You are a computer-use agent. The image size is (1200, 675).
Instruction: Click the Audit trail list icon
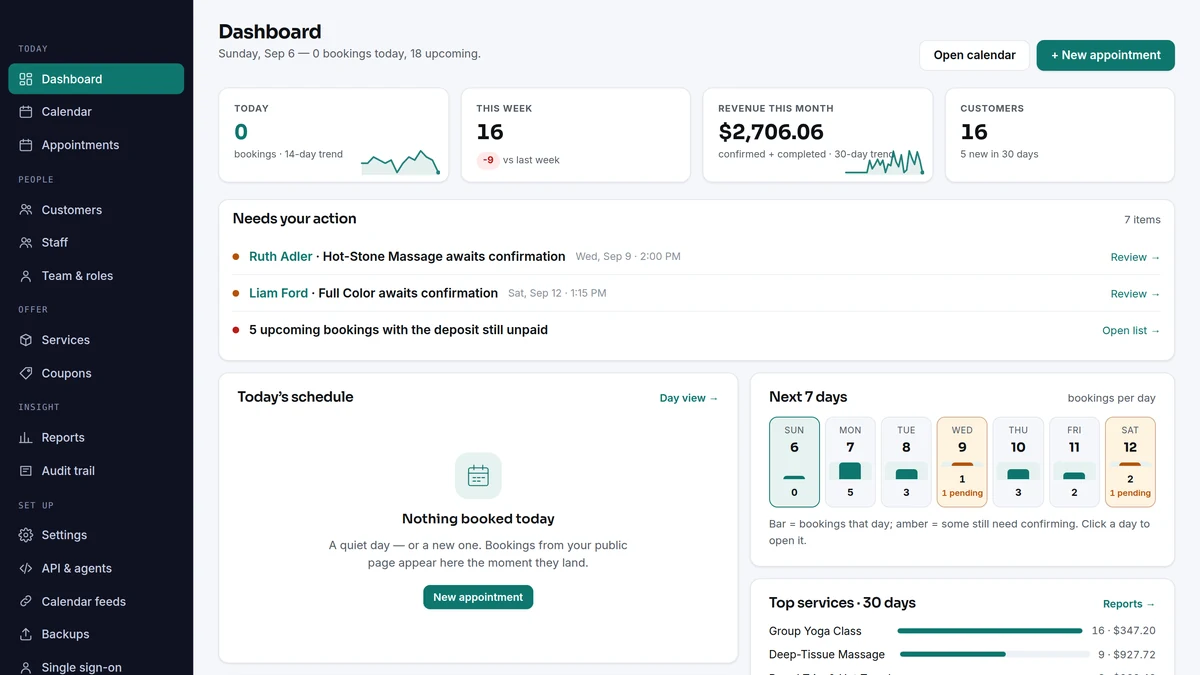click(26, 471)
